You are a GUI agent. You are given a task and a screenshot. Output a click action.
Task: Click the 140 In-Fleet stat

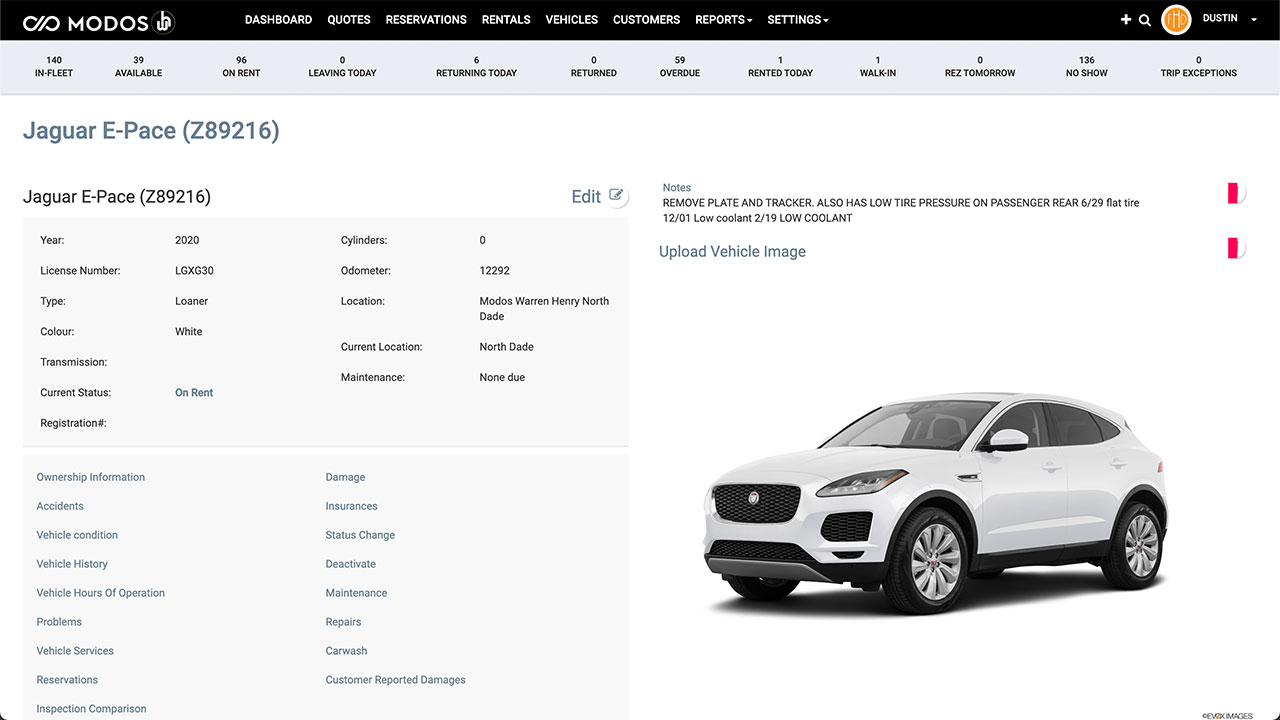click(54, 66)
